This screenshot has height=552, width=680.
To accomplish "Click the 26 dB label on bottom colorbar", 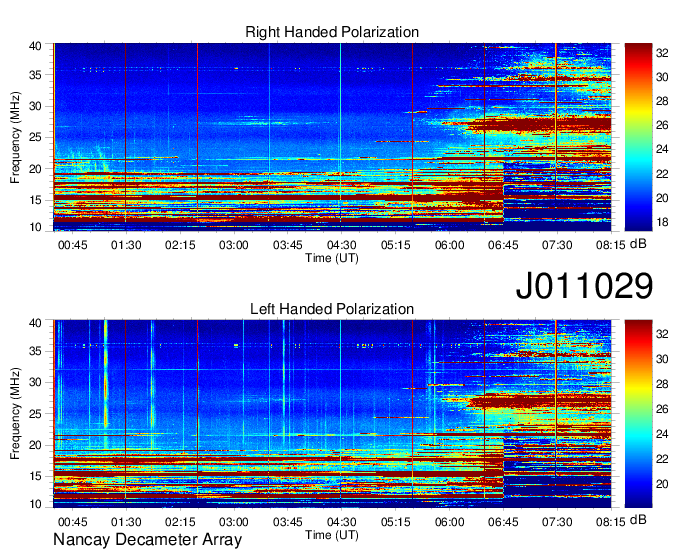I will [x=662, y=409].
